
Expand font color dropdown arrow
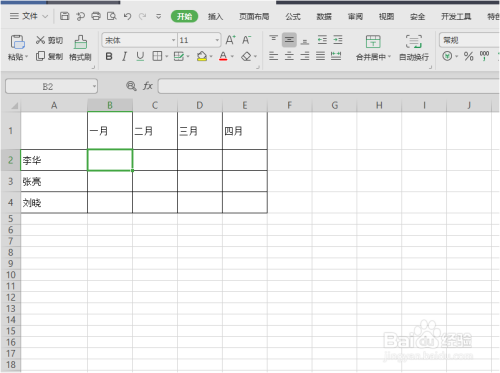coord(232,57)
